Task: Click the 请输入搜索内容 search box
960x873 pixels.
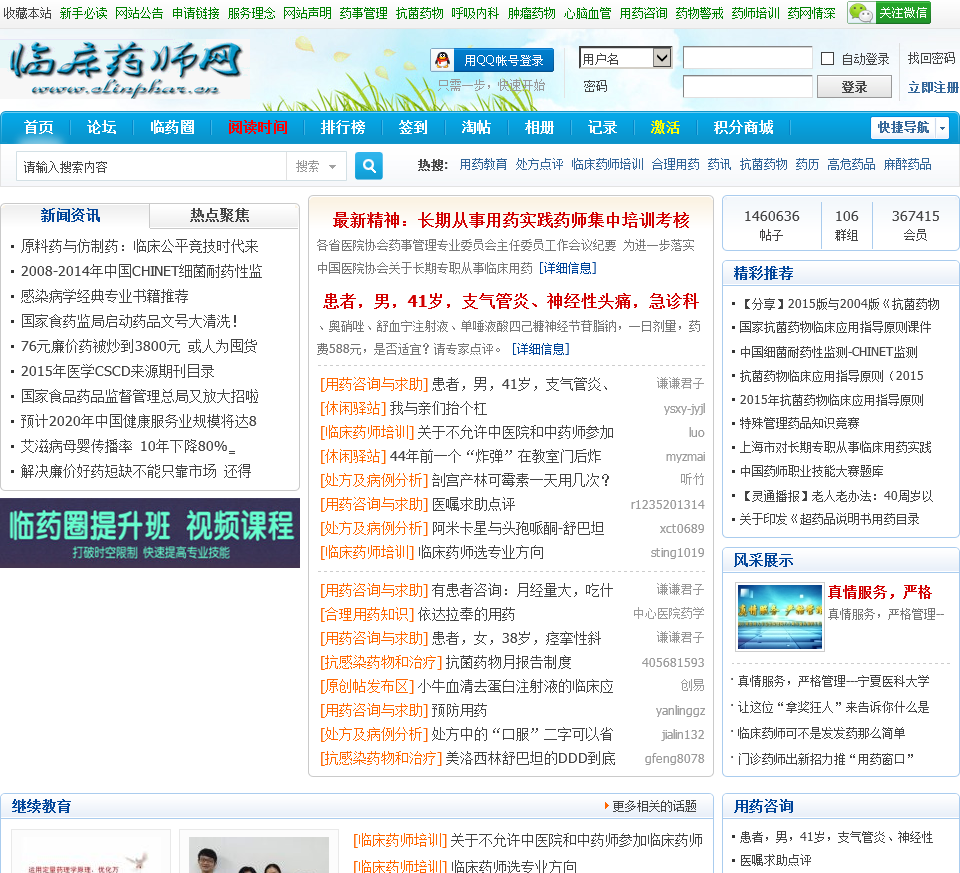Action: pyautogui.click(x=151, y=167)
